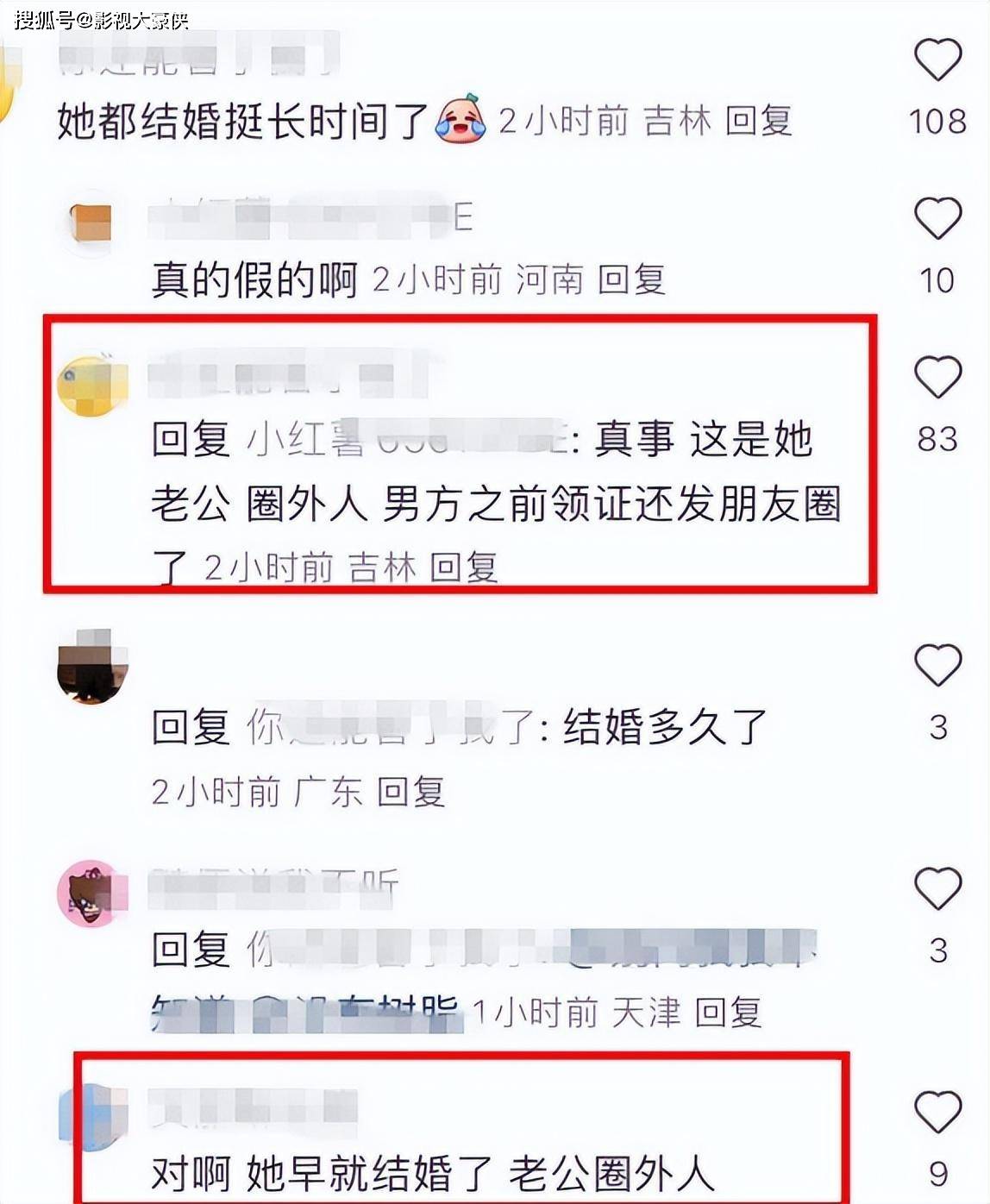Reply to the Guangdong comment

[410, 791]
